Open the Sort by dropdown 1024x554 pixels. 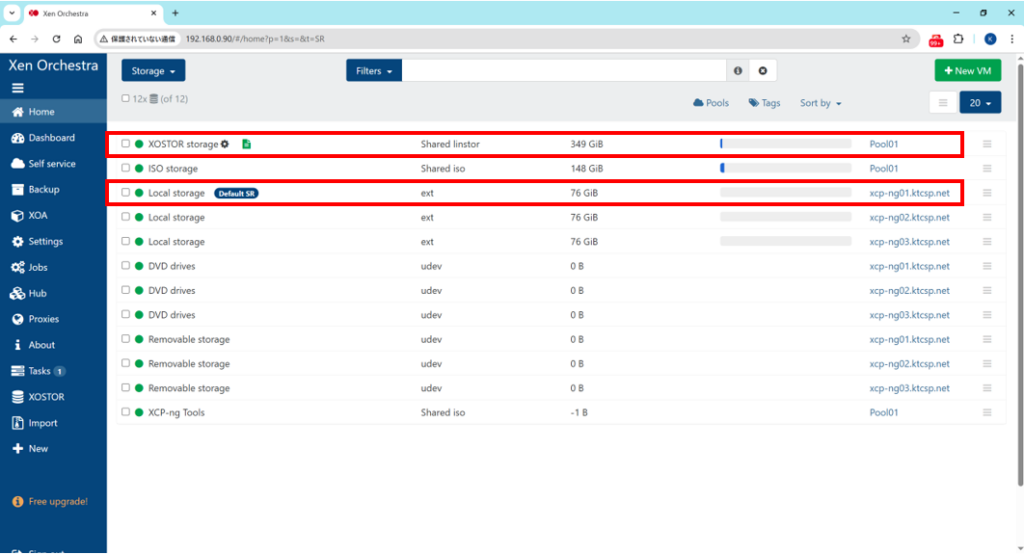click(820, 103)
